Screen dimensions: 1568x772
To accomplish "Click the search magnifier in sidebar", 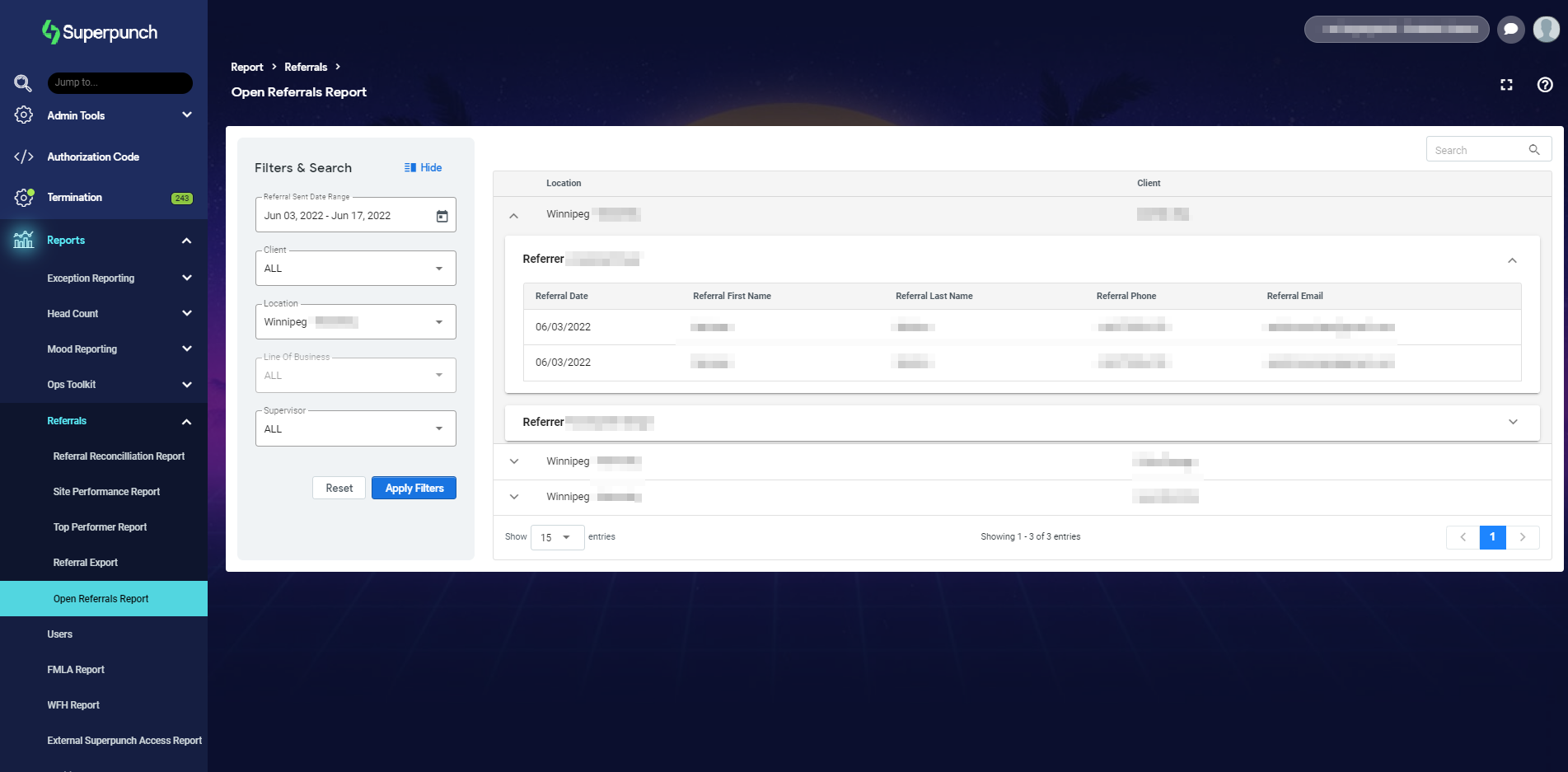I will click(23, 83).
